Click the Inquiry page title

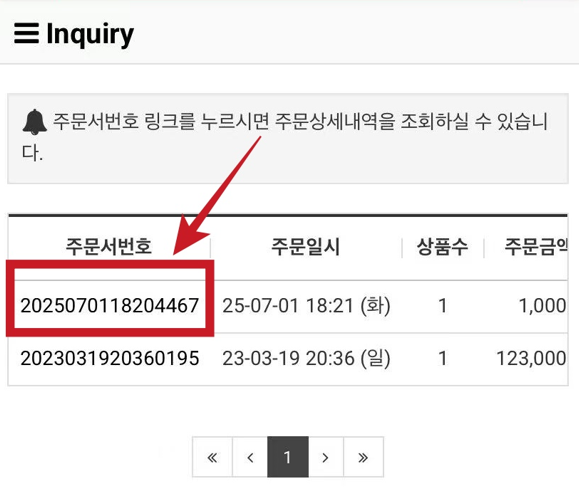[x=90, y=34]
